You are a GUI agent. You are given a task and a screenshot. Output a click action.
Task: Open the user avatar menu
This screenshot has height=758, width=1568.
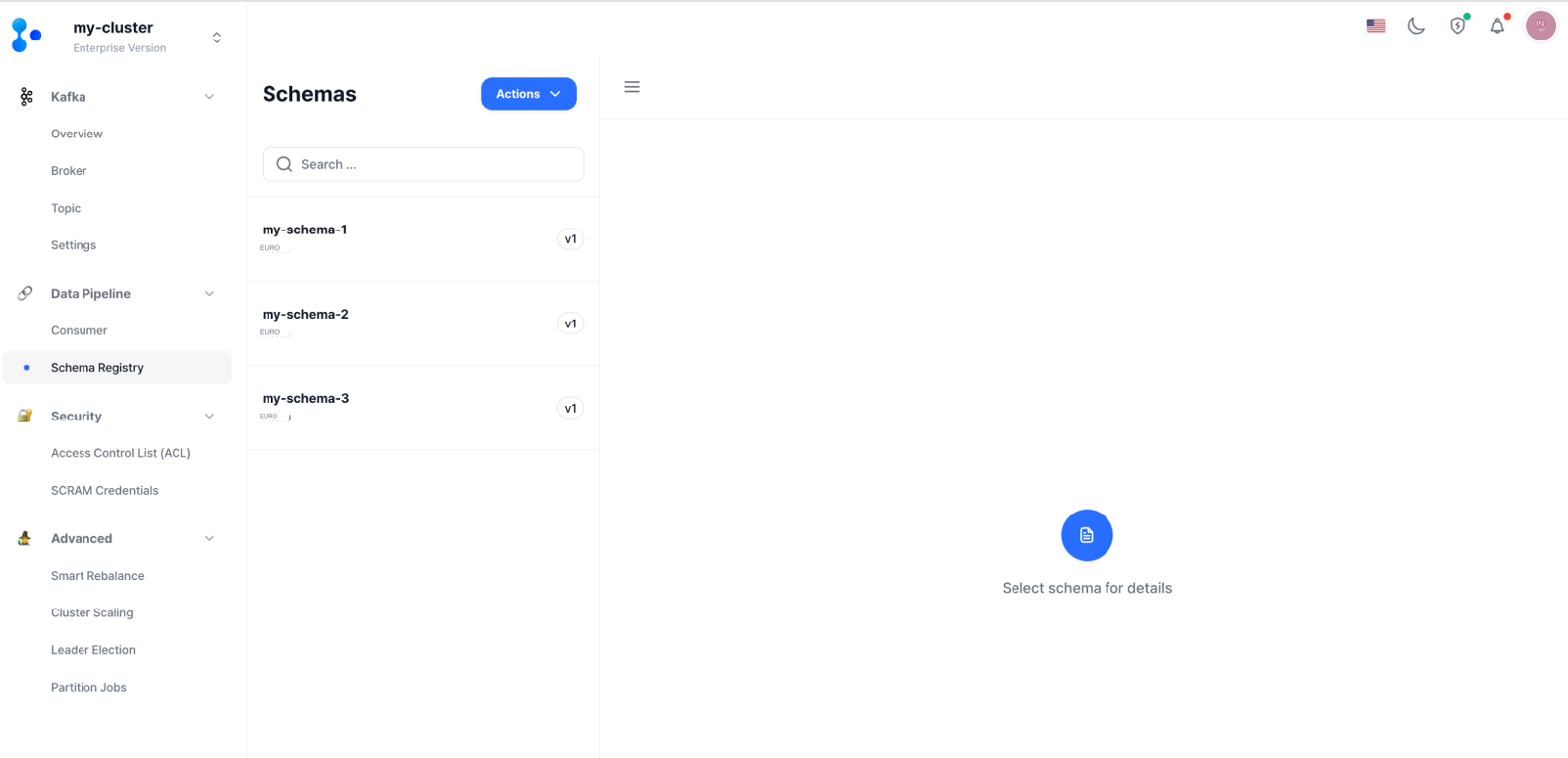1541,25
